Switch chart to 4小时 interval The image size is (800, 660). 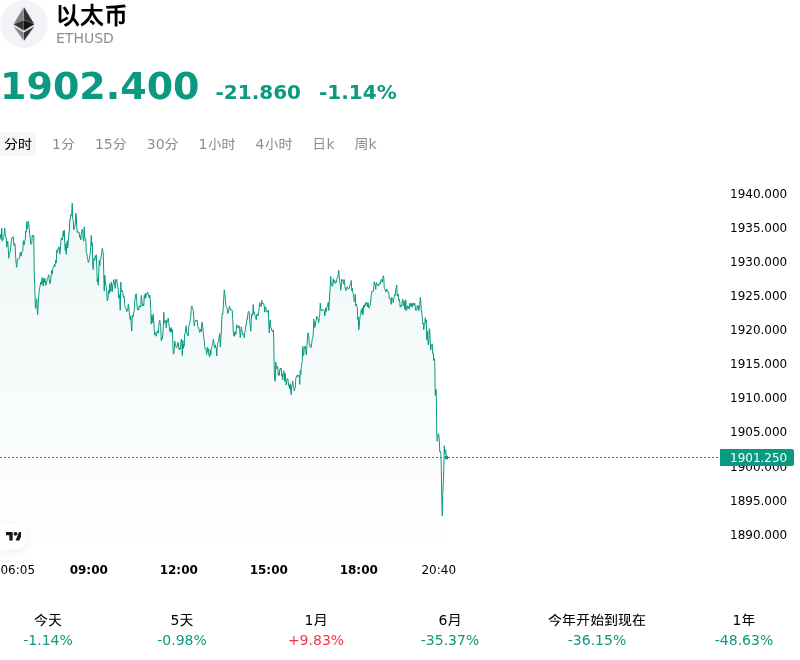pyautogui.click(x=274, y=144)
